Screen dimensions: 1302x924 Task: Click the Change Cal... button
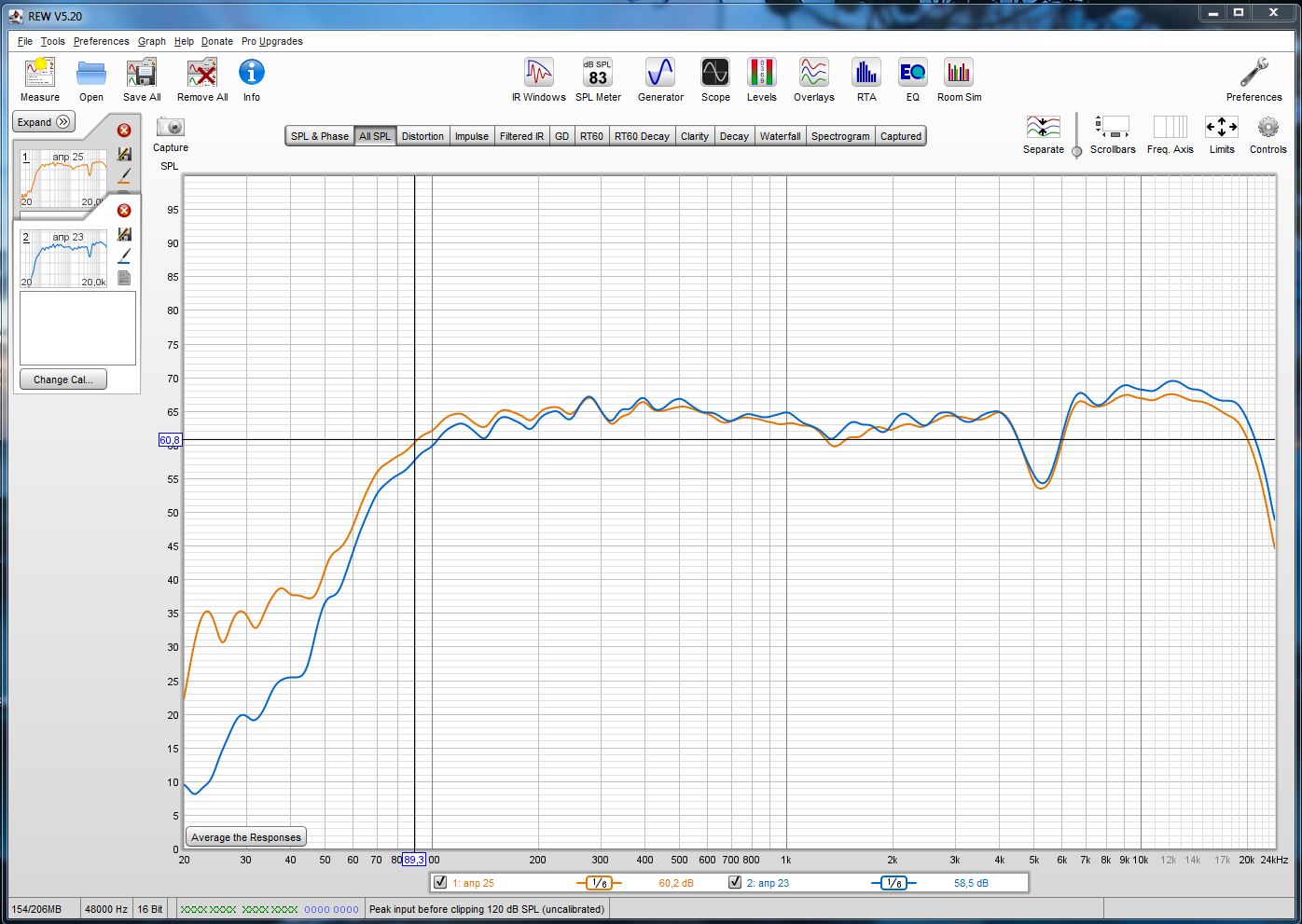(63, 379)
